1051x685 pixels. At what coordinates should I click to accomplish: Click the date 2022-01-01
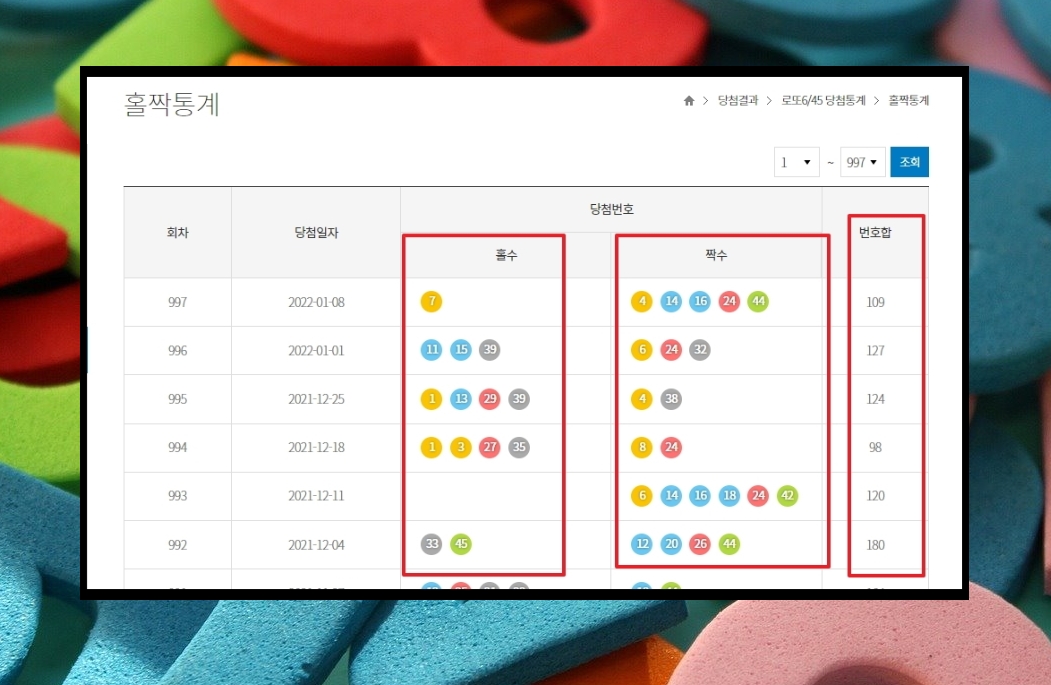click(316, 351)
